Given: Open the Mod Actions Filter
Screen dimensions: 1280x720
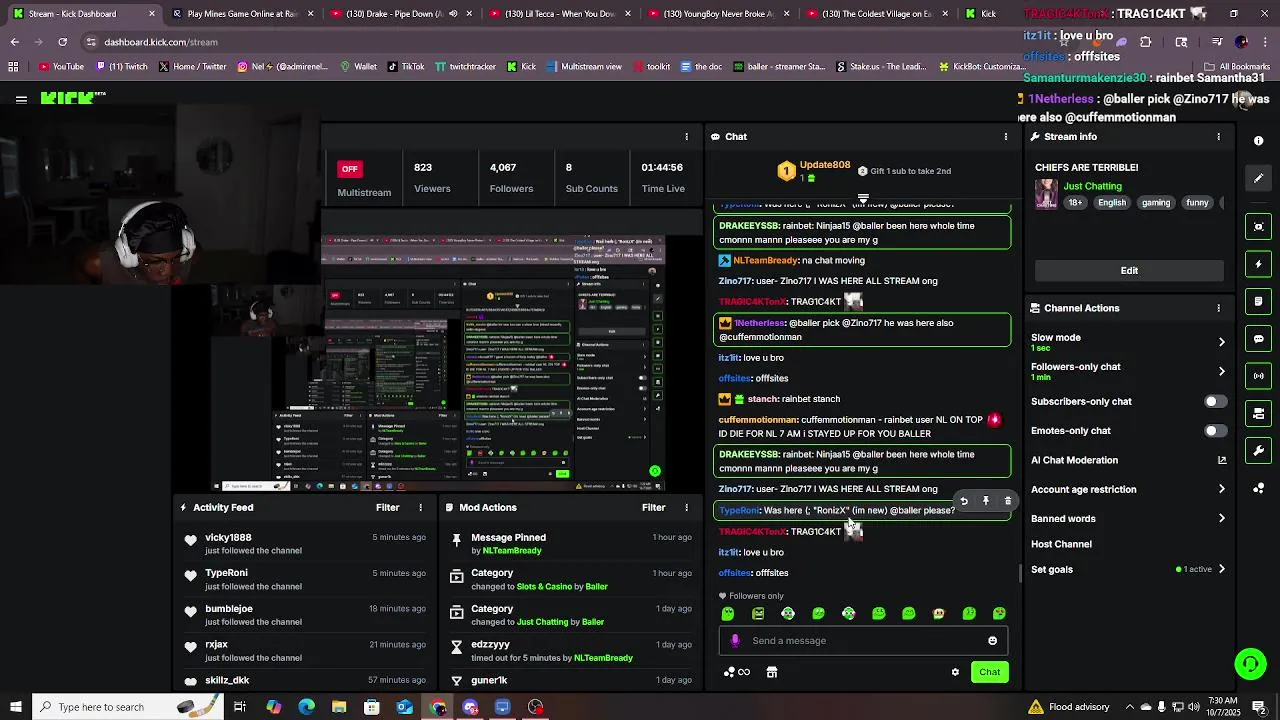Looking at the screenshot, I should (x=653, y=508).
